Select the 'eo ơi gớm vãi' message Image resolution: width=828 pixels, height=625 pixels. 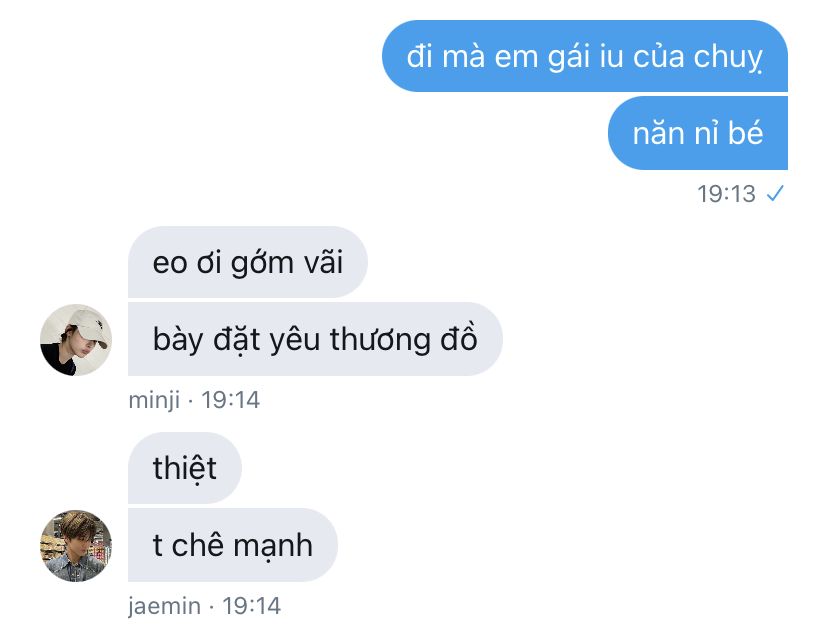coord(248,262)
